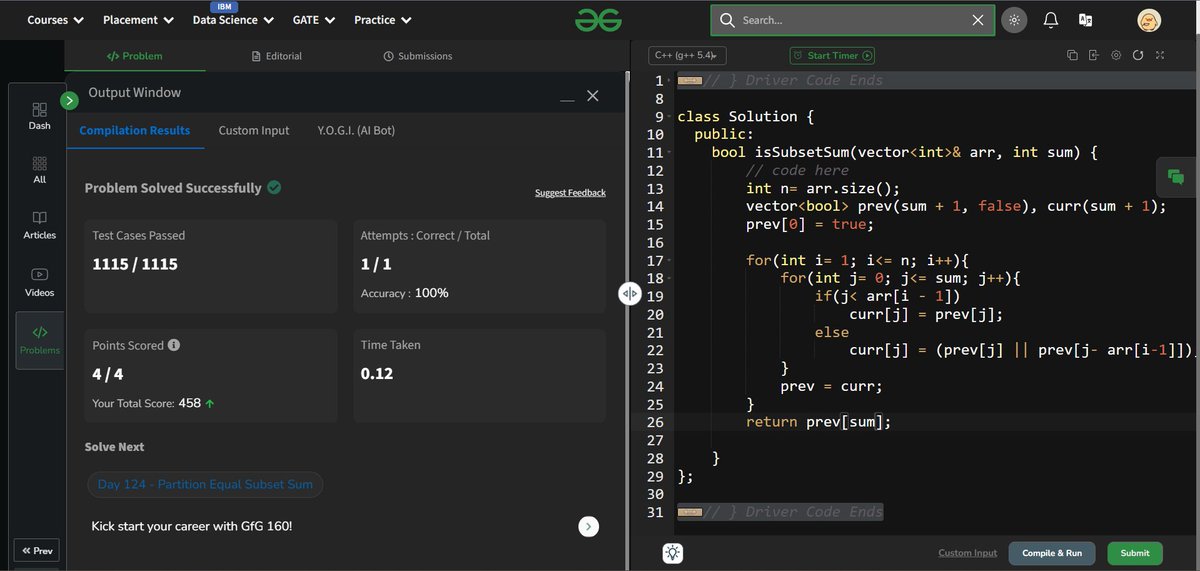Image resolution: width=1200 pixels, height=571 pixels.
Task: Click the 'Time Taken' value 0.12
Action: click(377, 374)
